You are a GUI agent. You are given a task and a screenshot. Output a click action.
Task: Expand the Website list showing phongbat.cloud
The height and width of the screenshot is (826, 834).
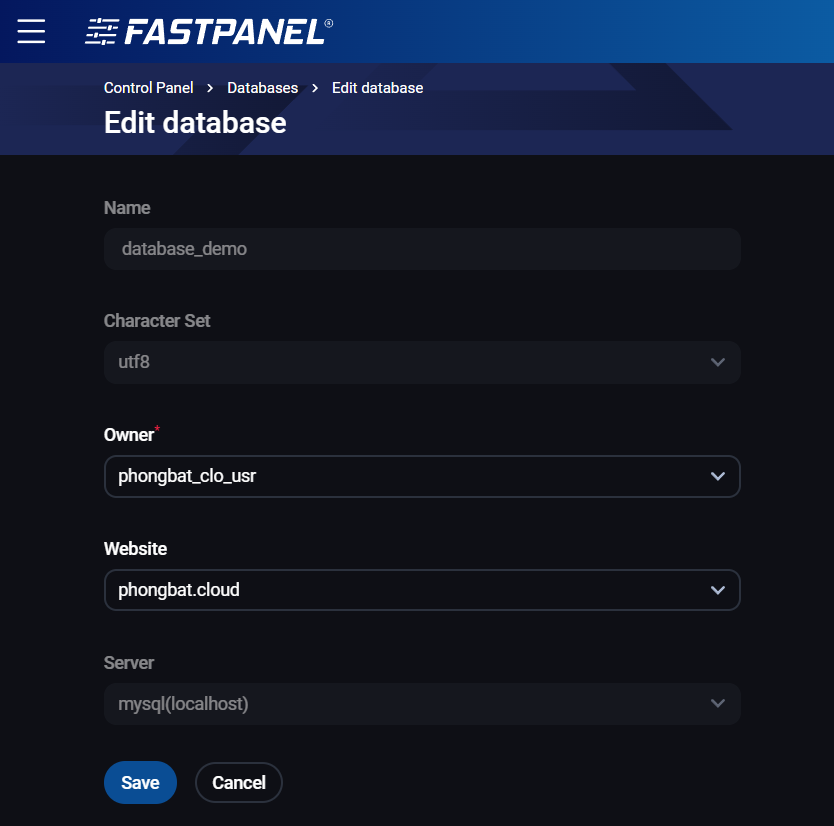(400, 590)
